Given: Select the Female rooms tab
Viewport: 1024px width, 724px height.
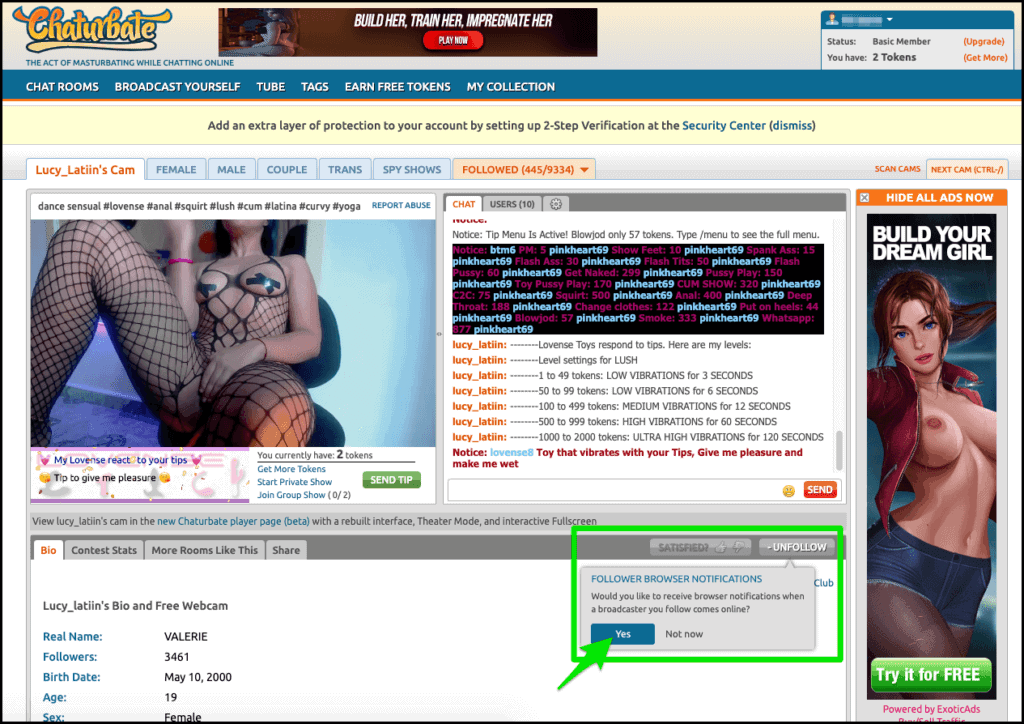Looking at the screenshot, I should pos(176,169).
